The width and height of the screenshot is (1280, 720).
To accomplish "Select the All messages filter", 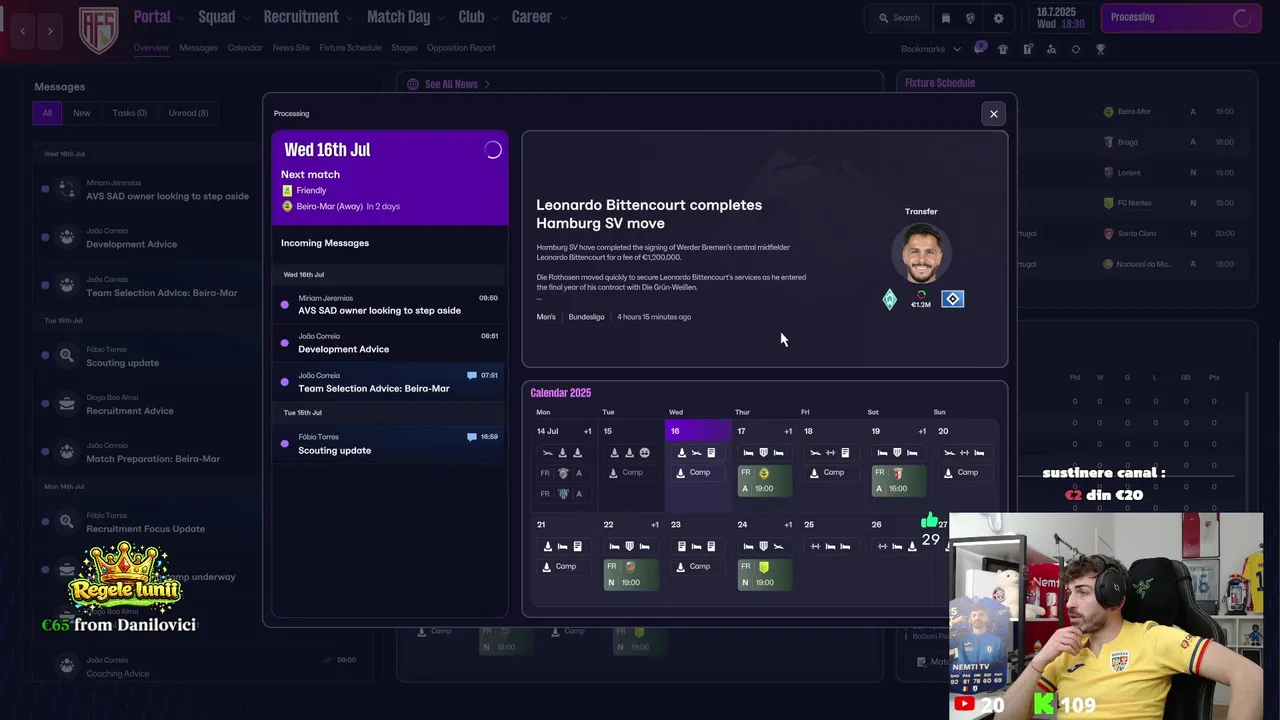I will (x=47, y=113).
